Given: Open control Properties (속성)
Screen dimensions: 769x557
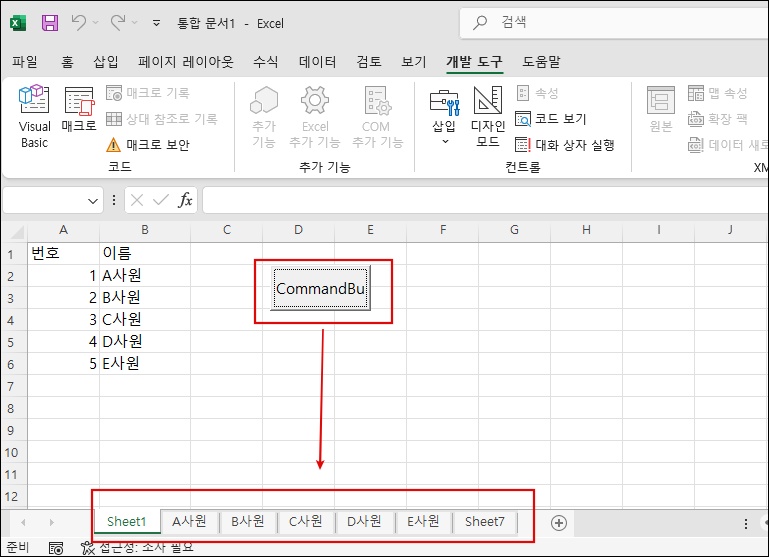Looking at the screenshot, I should (x=538, y=93).
